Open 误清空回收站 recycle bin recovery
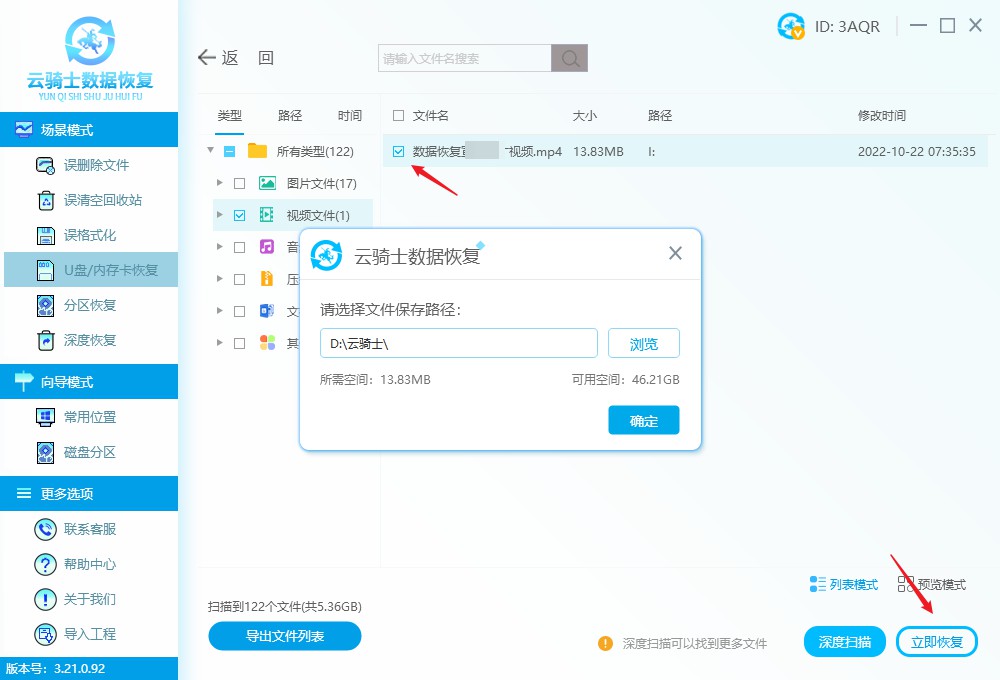The height and width of the screenshot is (680, 1000). coord(46,201)
